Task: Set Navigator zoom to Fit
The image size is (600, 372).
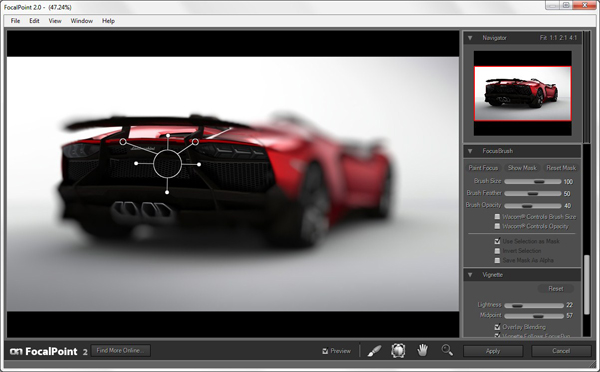Action: click(543, 38)
